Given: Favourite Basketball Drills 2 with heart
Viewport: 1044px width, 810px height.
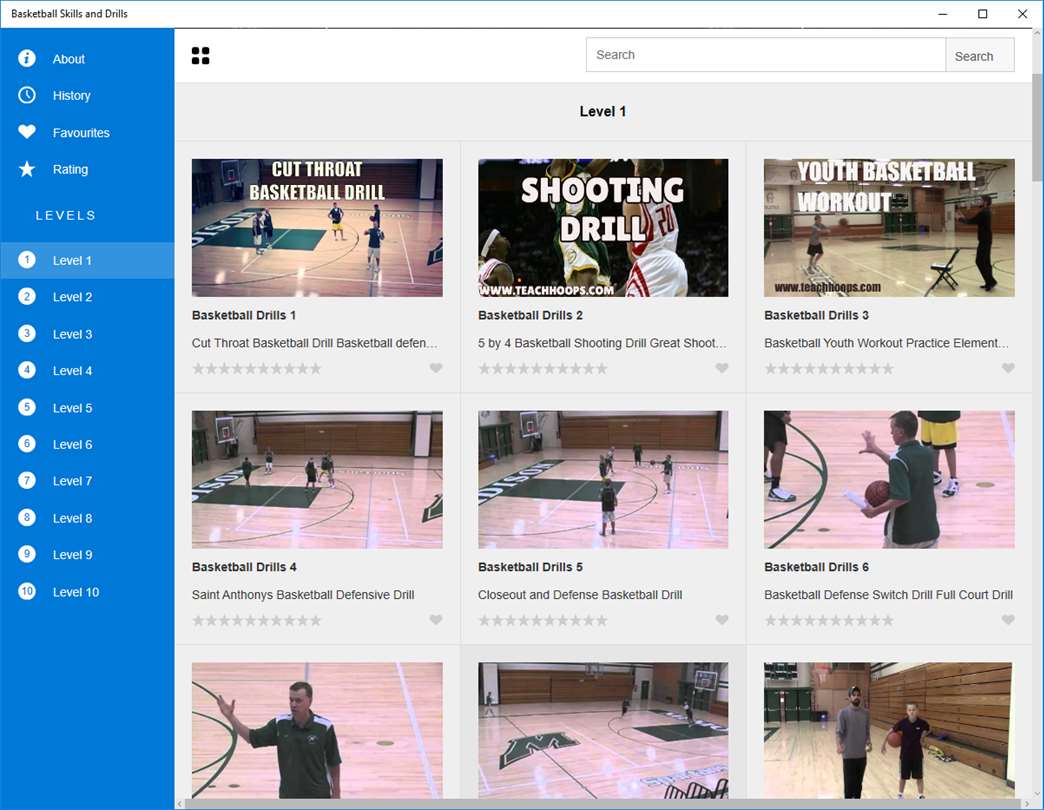Looking at the screenshot, I should click(x=722, y=368).
